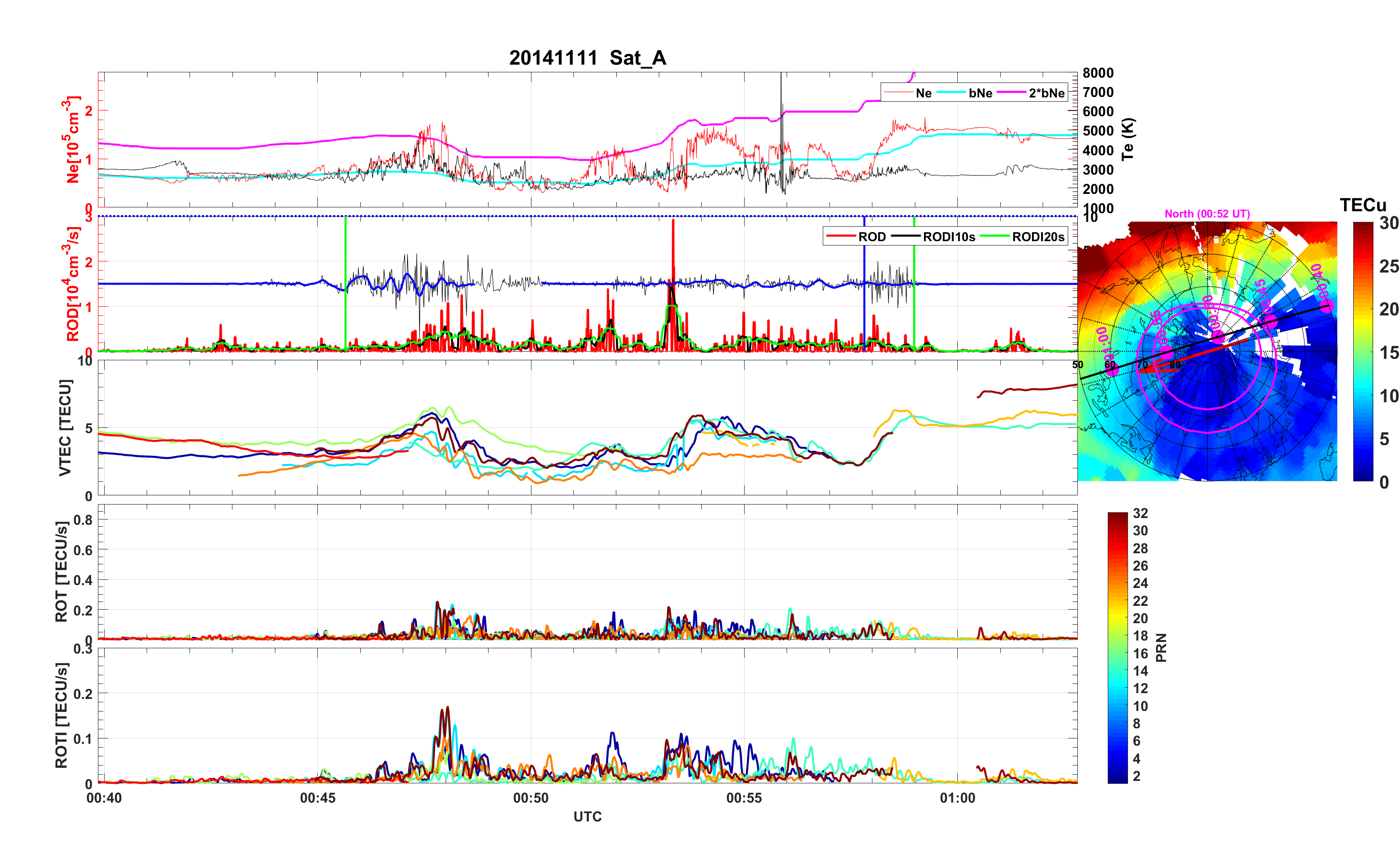Click the UTC x-axis label
Image resolution: width=1400 pixels, height=847 pixels.
587,817
